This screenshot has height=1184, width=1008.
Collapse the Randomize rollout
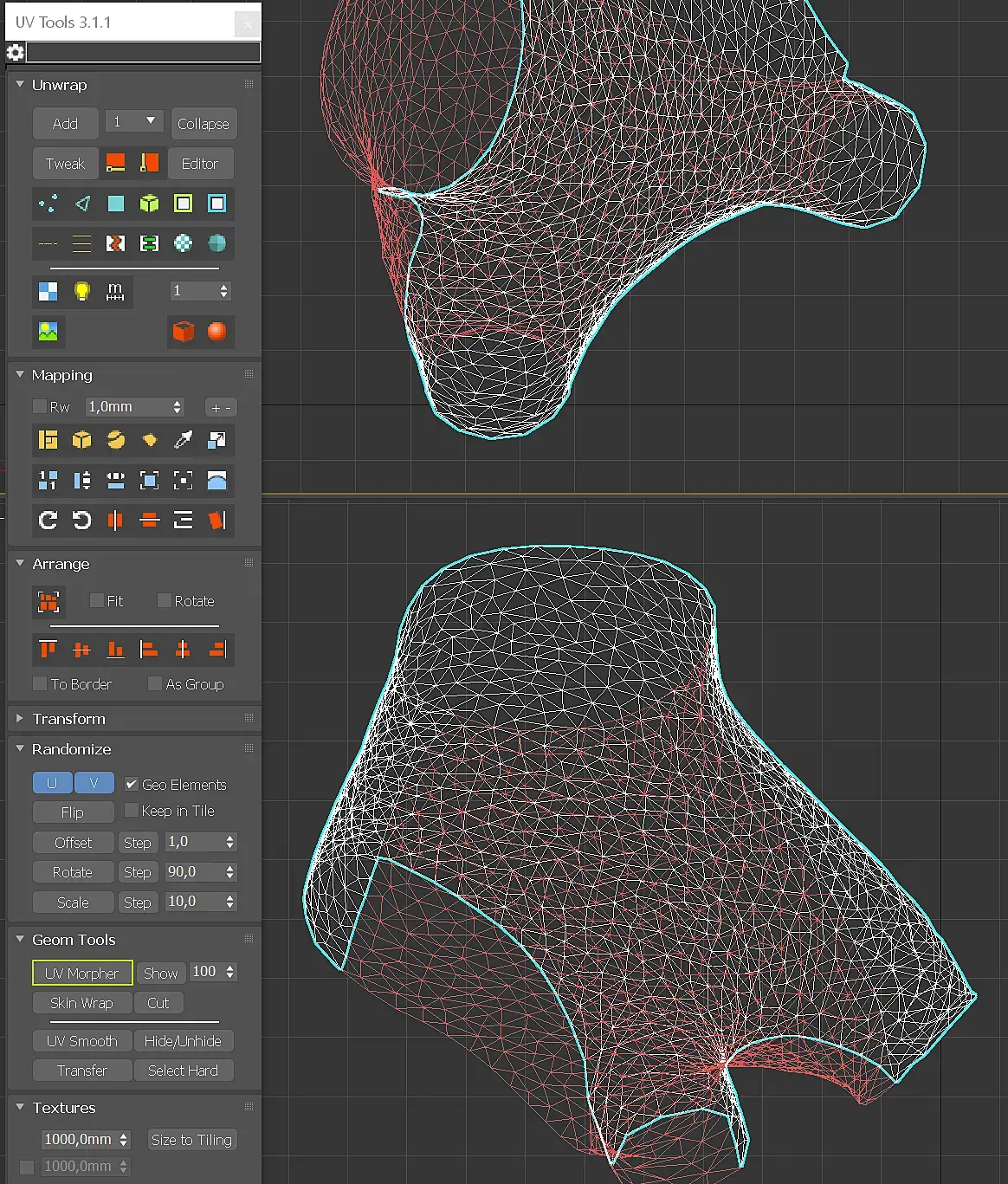[x=20, y=748]
